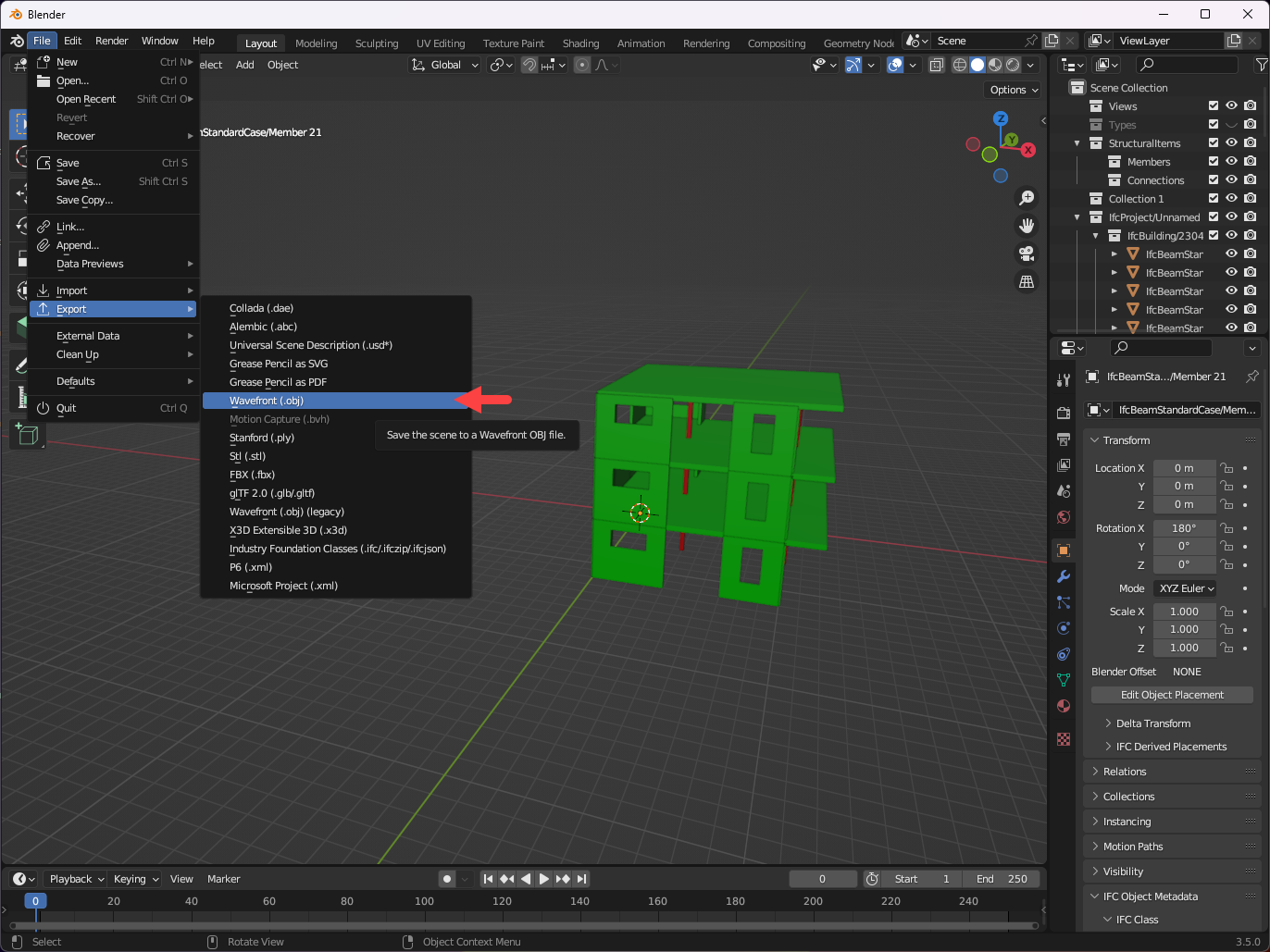Click Save As... in File menu
Viewport: 1270px width, 952px height.
pos(114,181)
